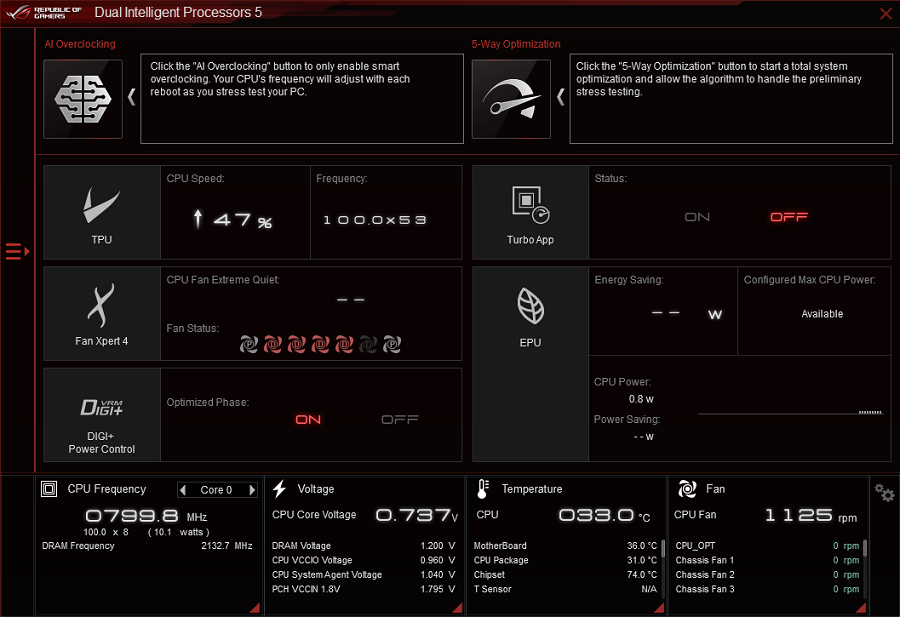
Task: Click the Chassis Fan 3 row
Action: point(767,589)
